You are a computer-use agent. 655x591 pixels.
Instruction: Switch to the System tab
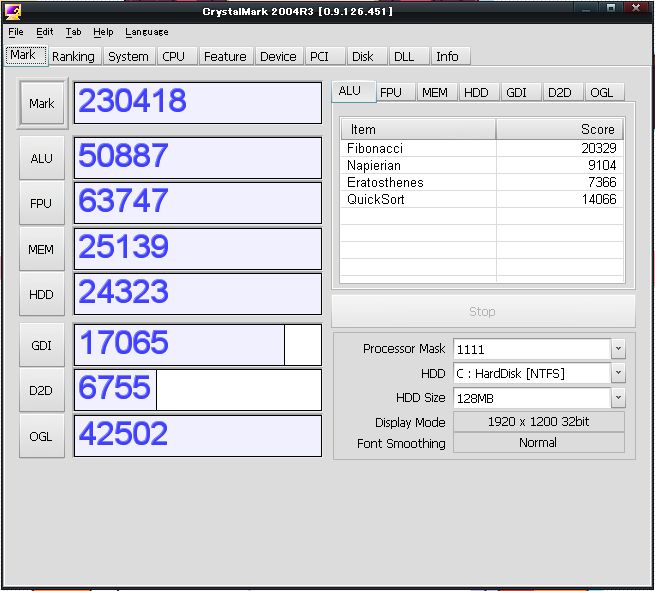(x=128, y=56)
